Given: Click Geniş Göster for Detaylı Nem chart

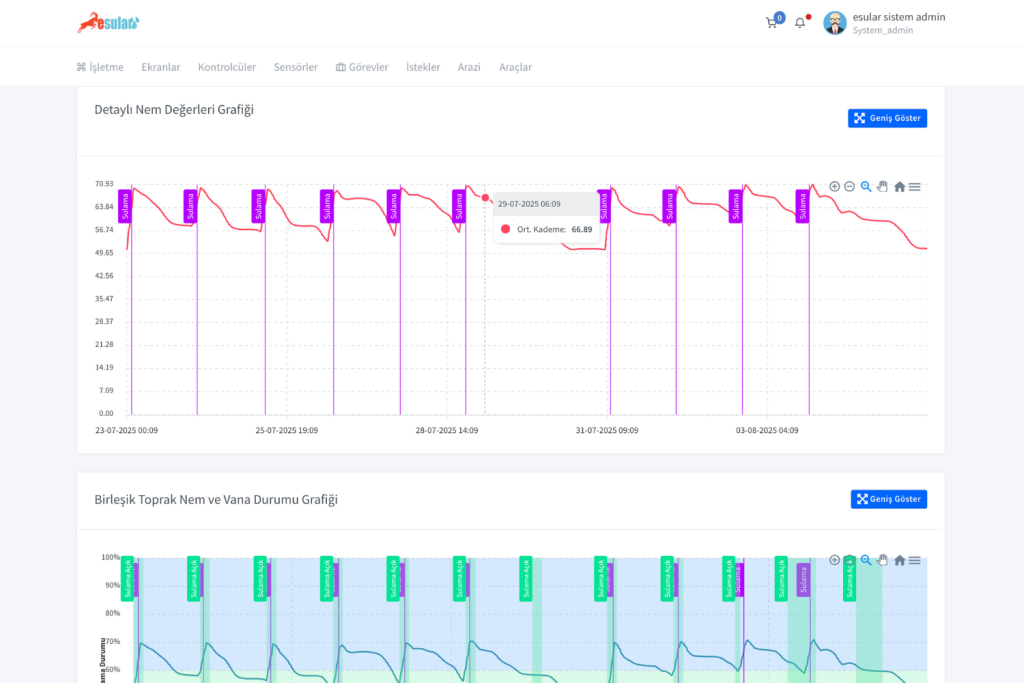Looking at the screenshot, I should [887, 118].
